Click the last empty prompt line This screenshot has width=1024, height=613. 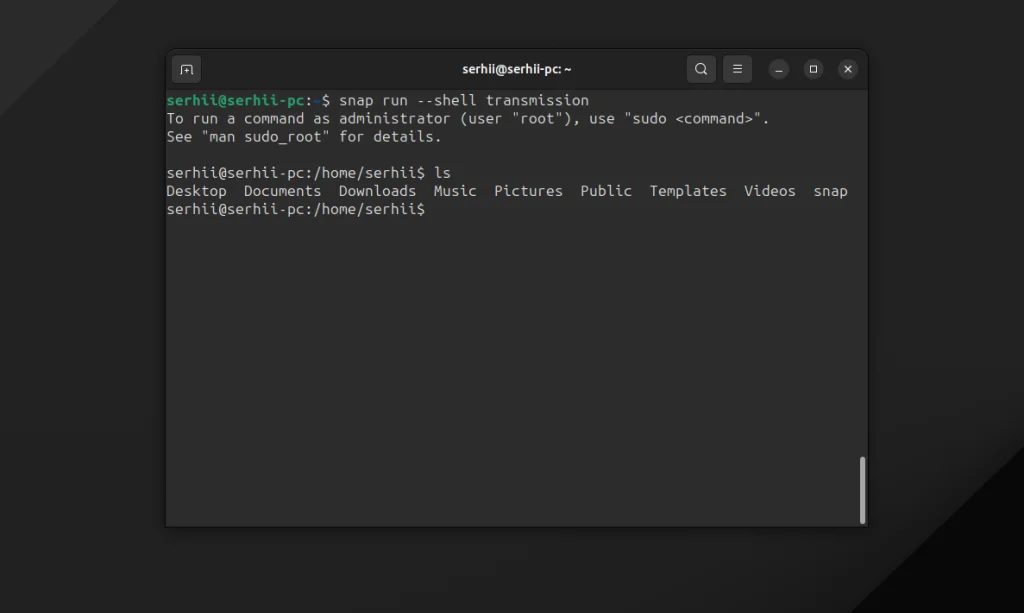pyautogui.click(x=295, y=210)
